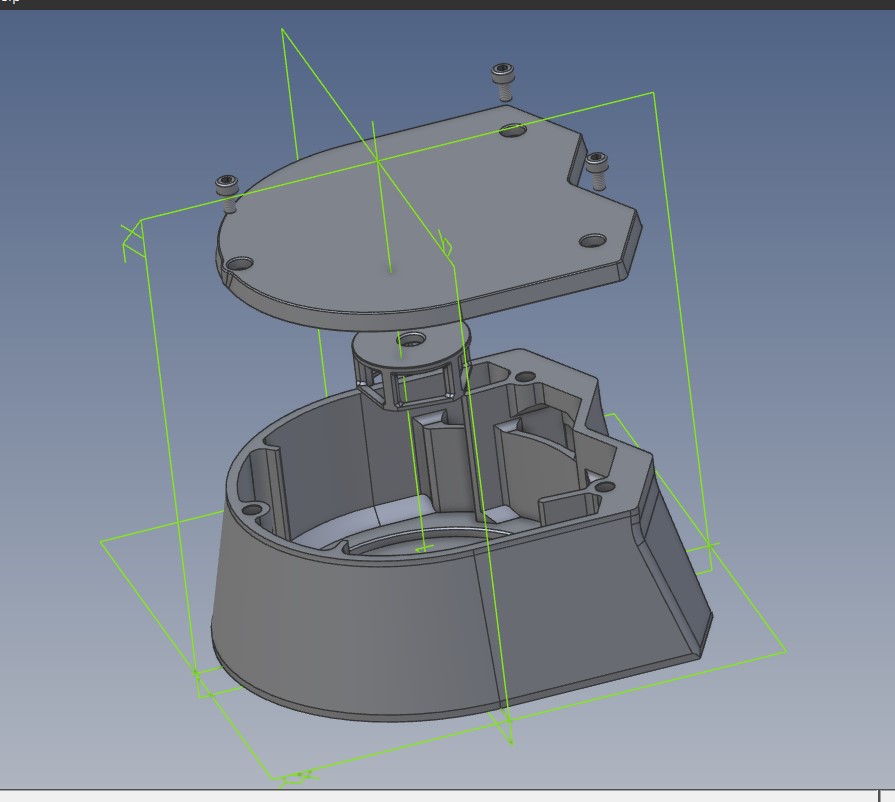Click the slotted cylindrical hub below the lid

(x=410, y=365)
